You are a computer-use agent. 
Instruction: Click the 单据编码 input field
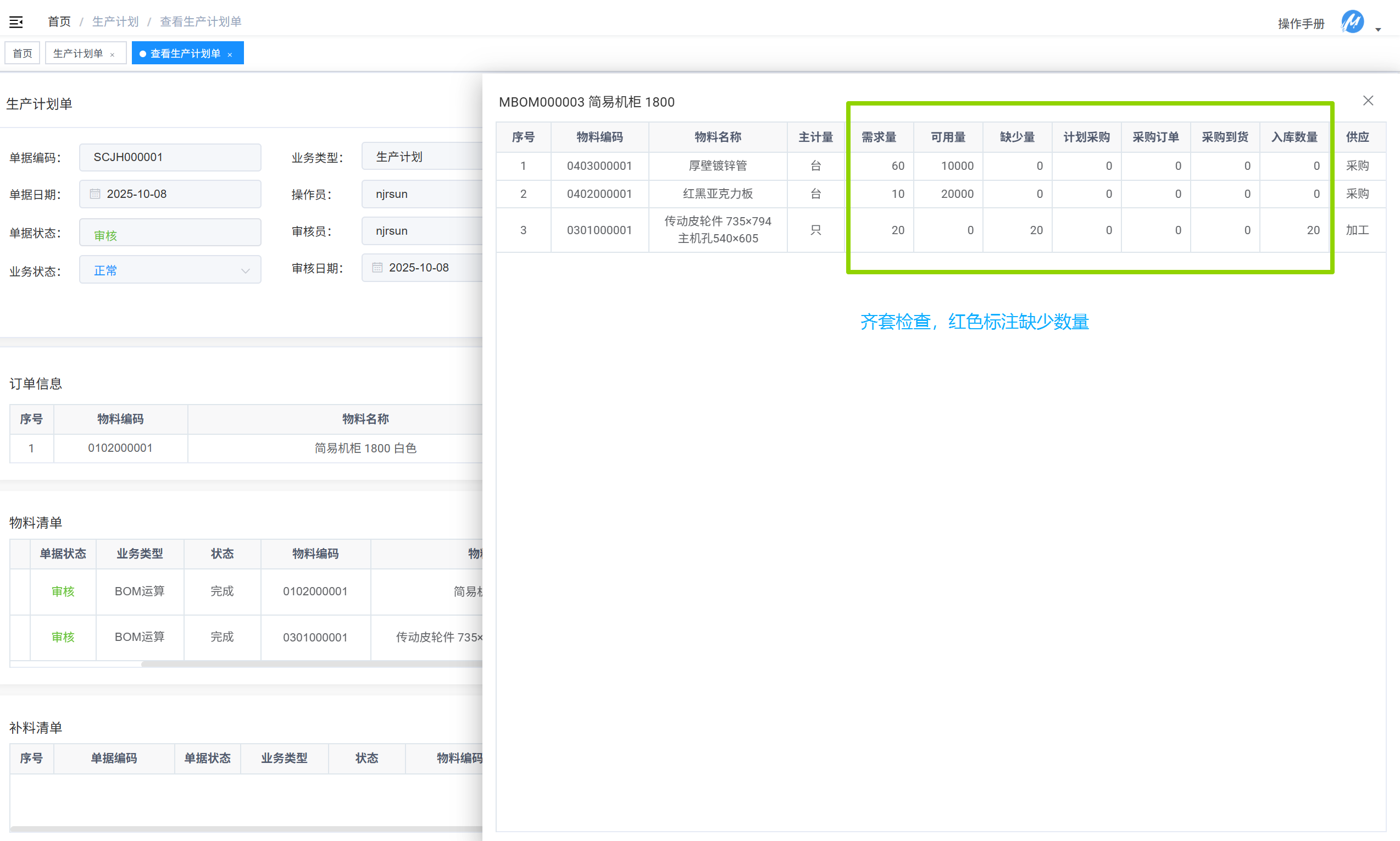tap(170, 158)
